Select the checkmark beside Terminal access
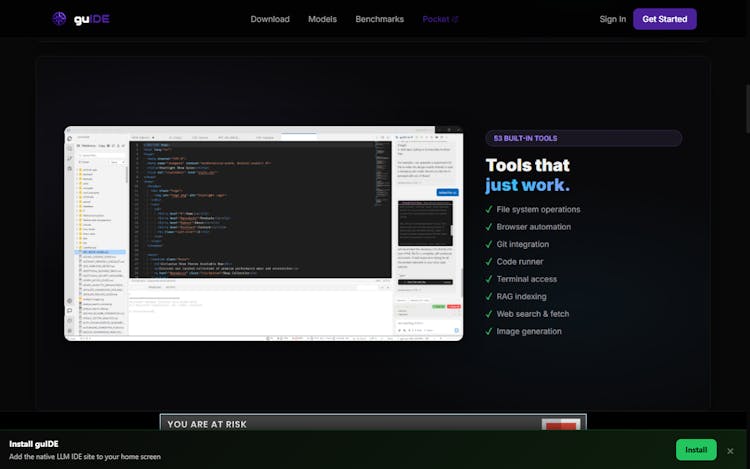750x469 pixels. [489, 279]
